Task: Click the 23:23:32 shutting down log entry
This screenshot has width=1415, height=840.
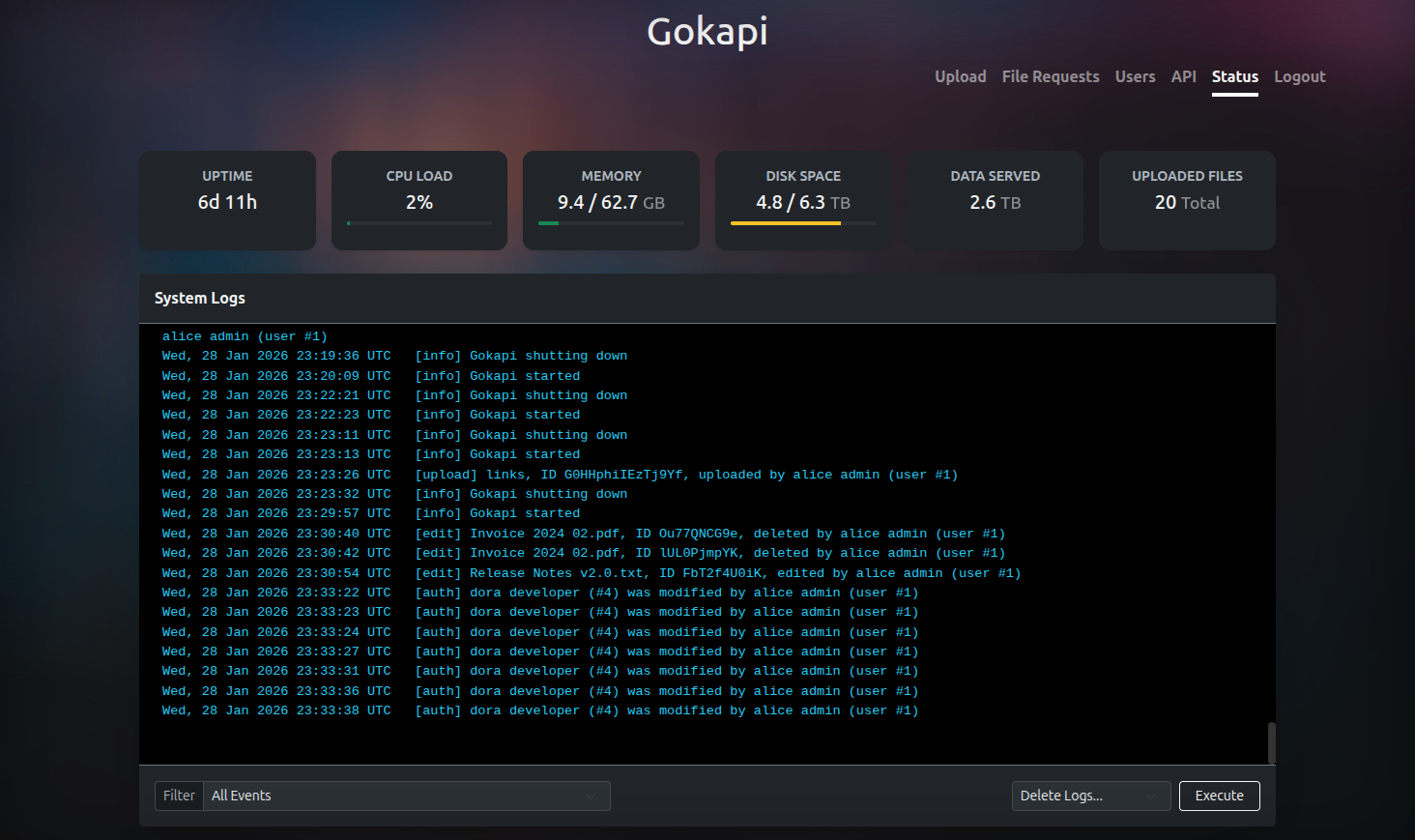Action: (x=394, y=494)
